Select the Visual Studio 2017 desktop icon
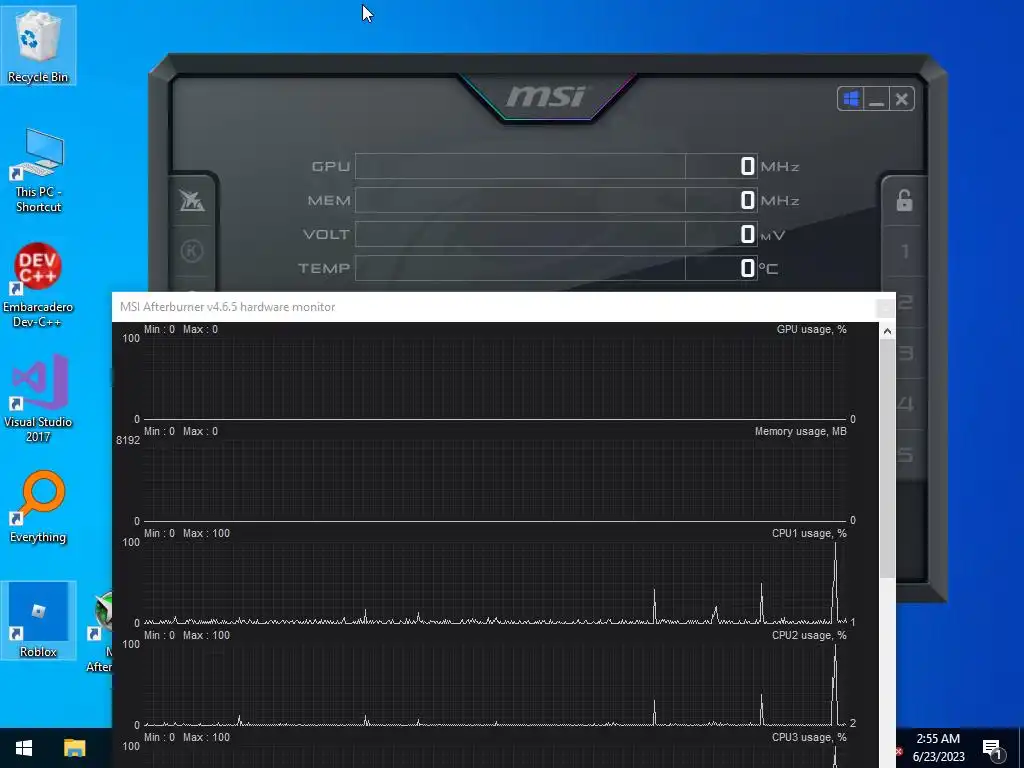Viewport: 1024px width, 768px height. (x=38, y=399)
